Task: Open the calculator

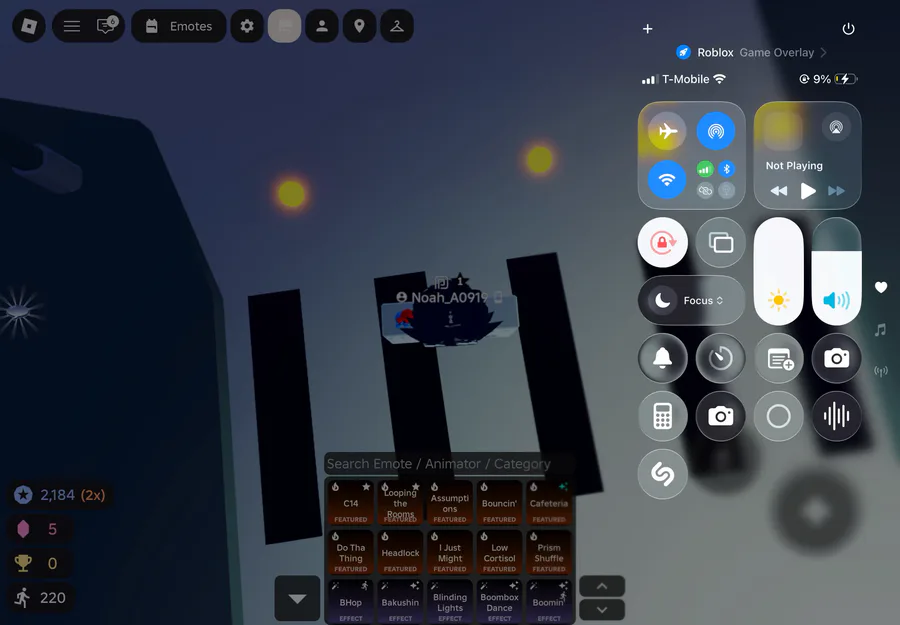Action: tap(663, 416)
